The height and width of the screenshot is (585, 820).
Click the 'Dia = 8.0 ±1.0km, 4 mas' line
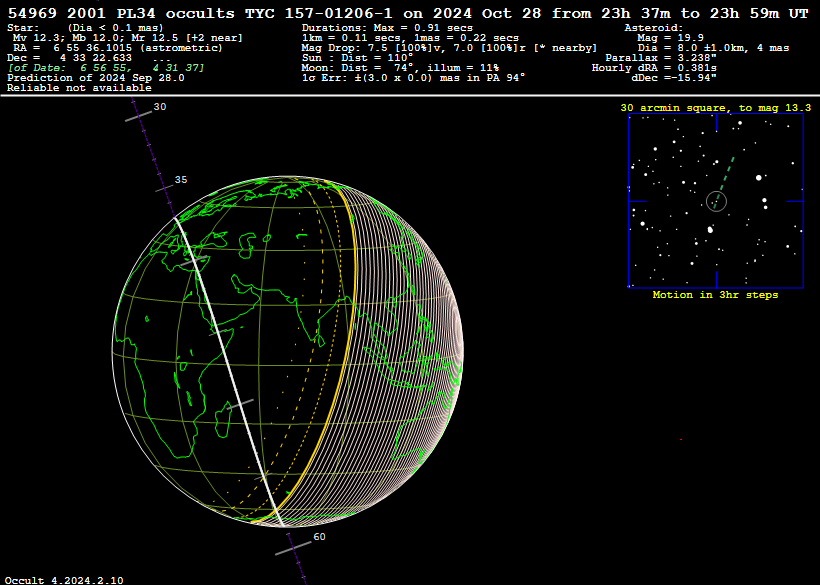[713, 48]
